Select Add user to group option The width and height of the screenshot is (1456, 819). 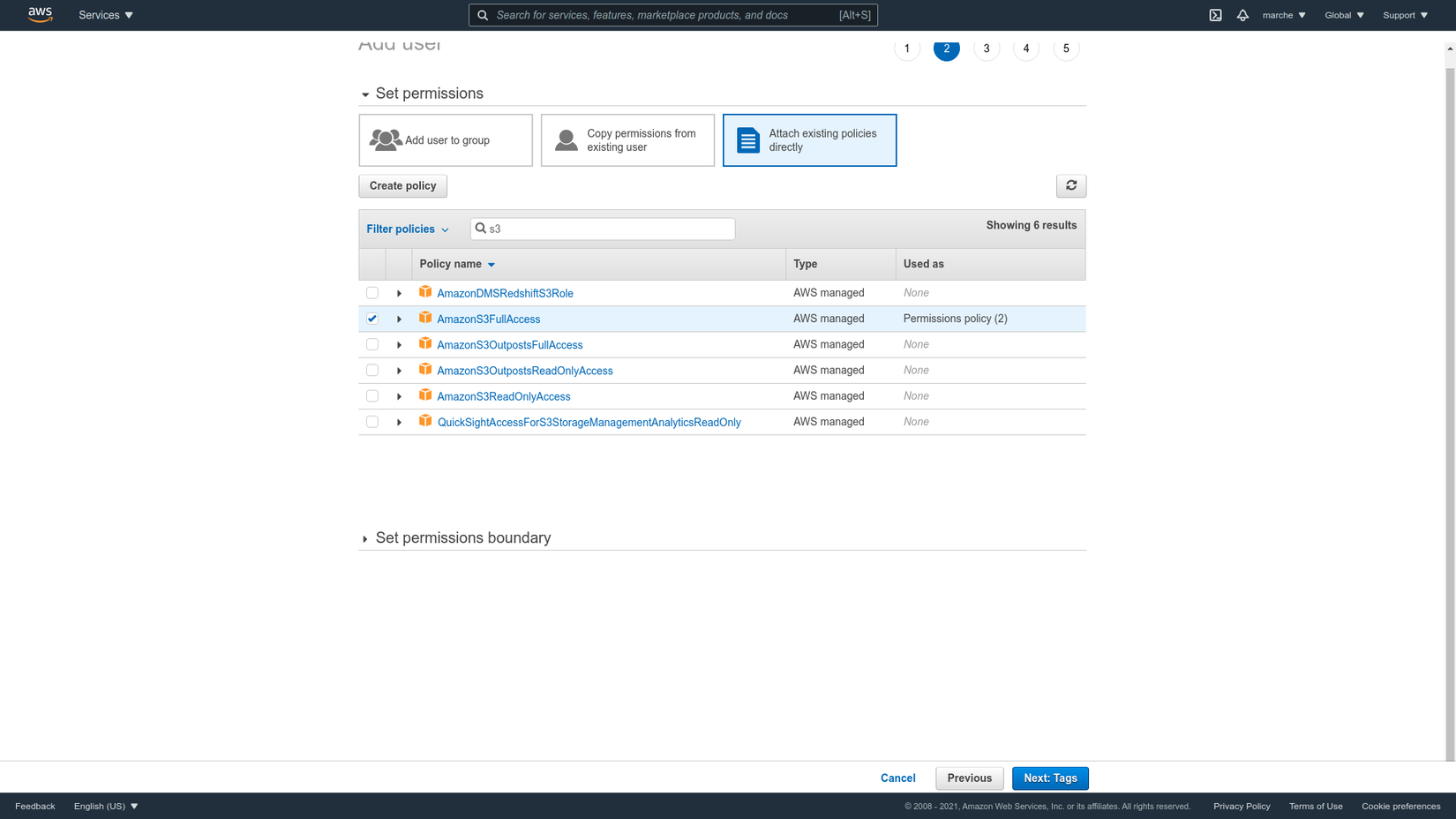pos(446,140)
